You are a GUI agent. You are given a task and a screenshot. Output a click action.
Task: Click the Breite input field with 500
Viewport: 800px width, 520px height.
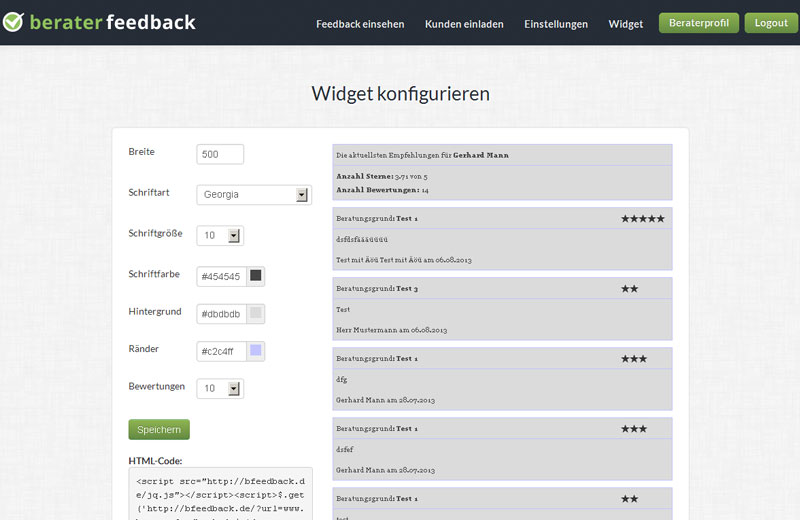click(x=220, y=154)
